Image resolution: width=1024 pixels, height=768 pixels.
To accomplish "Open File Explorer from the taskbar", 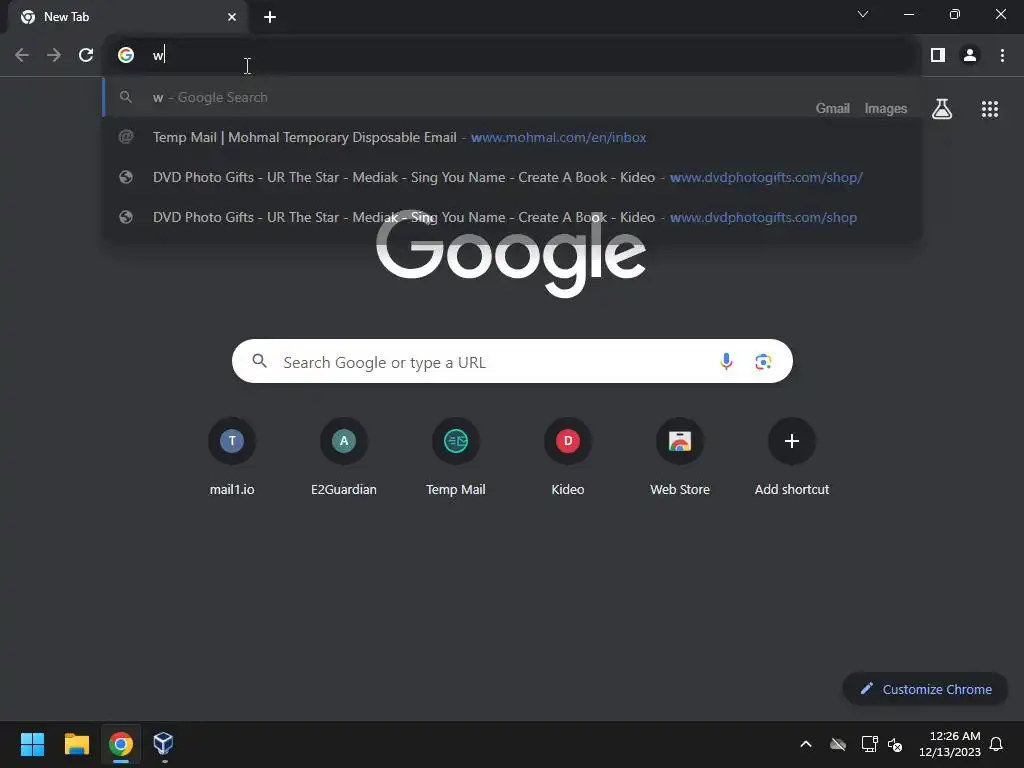I will coord(76,744).
